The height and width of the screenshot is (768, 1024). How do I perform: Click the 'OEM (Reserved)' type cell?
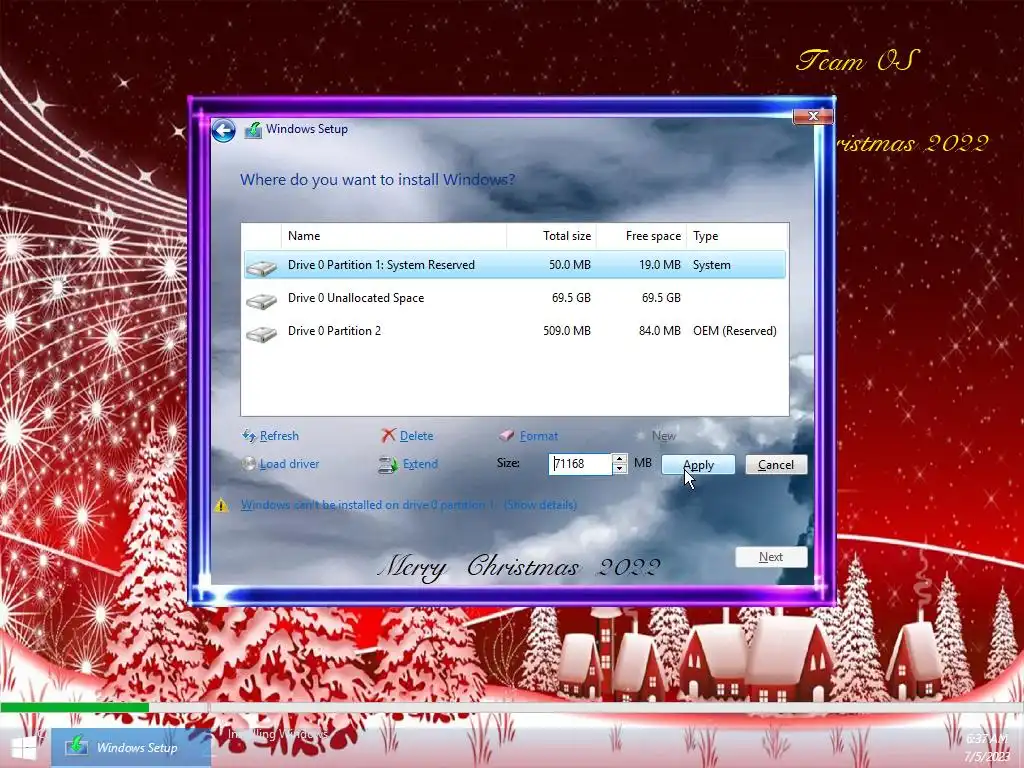coord(735,331)
